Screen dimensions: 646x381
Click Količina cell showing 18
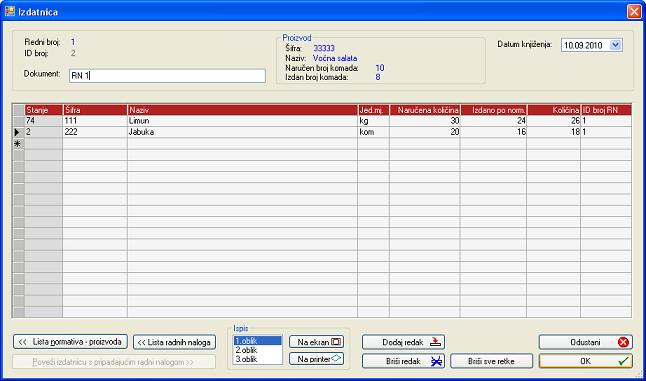[x=554, y=132]
